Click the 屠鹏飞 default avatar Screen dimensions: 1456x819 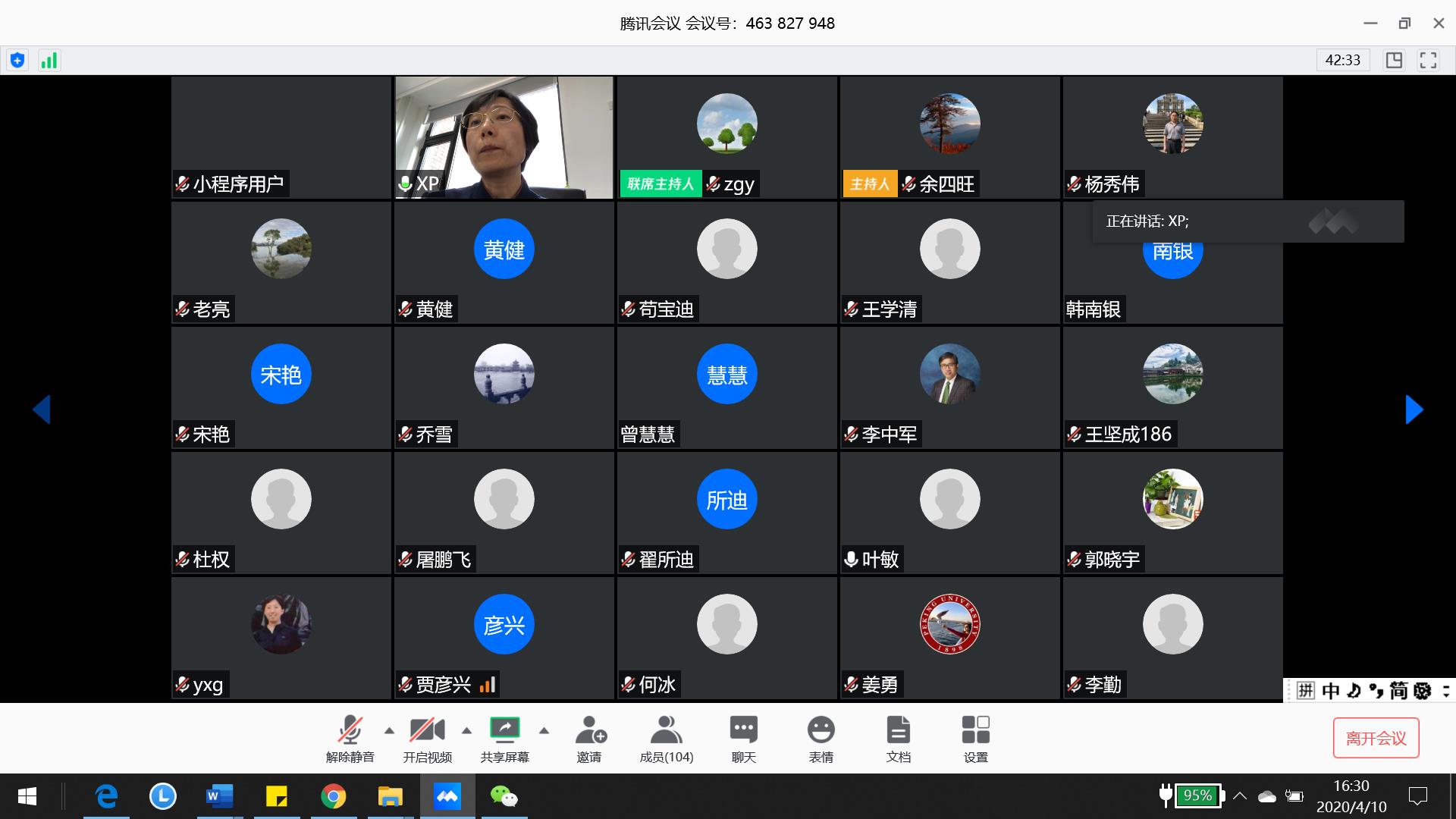coord(504,499)
